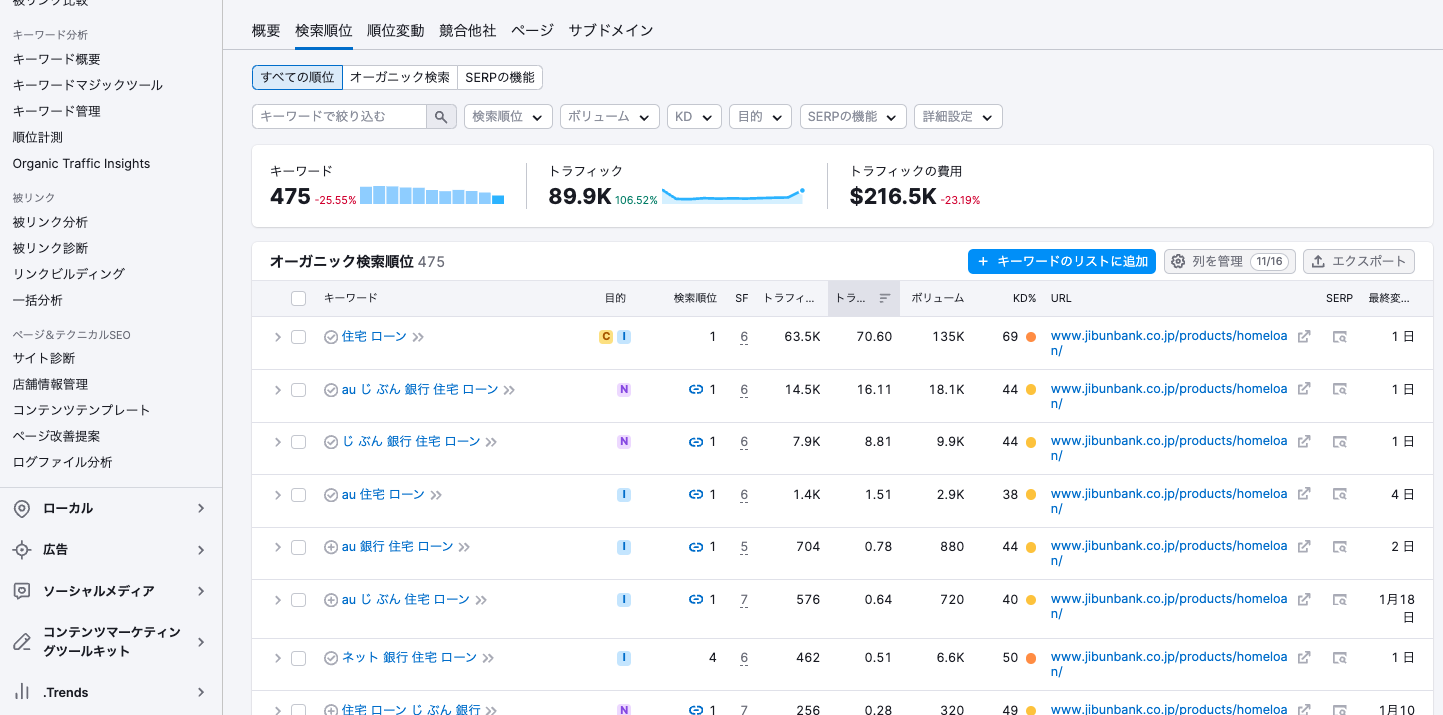Image resolution: width=1443 pixels, height=715 pixels.
Task: Click the 列を管理 button
Action: pyautogui.click(x=1230, y=261)
